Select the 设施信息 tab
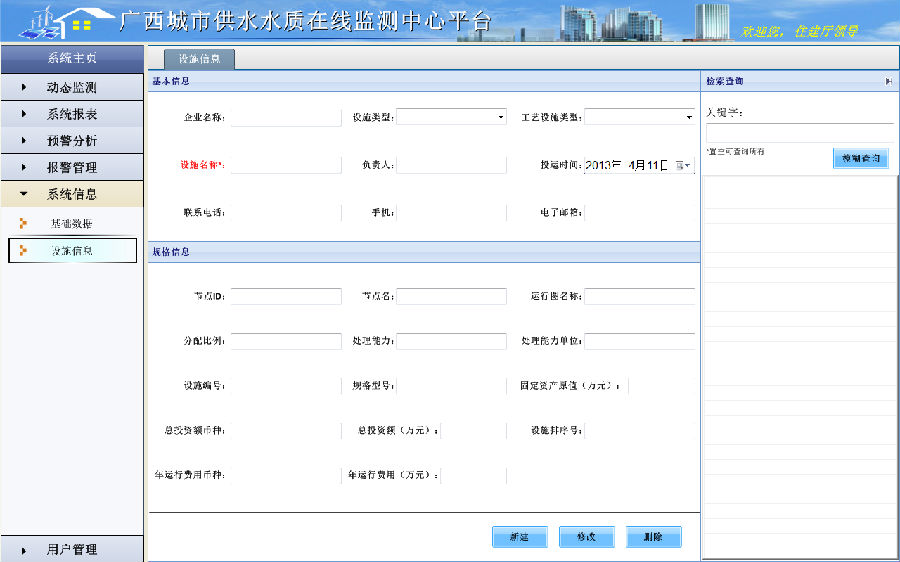The height and width of the screenshot is (562, 900). click(x=199, y=59)
